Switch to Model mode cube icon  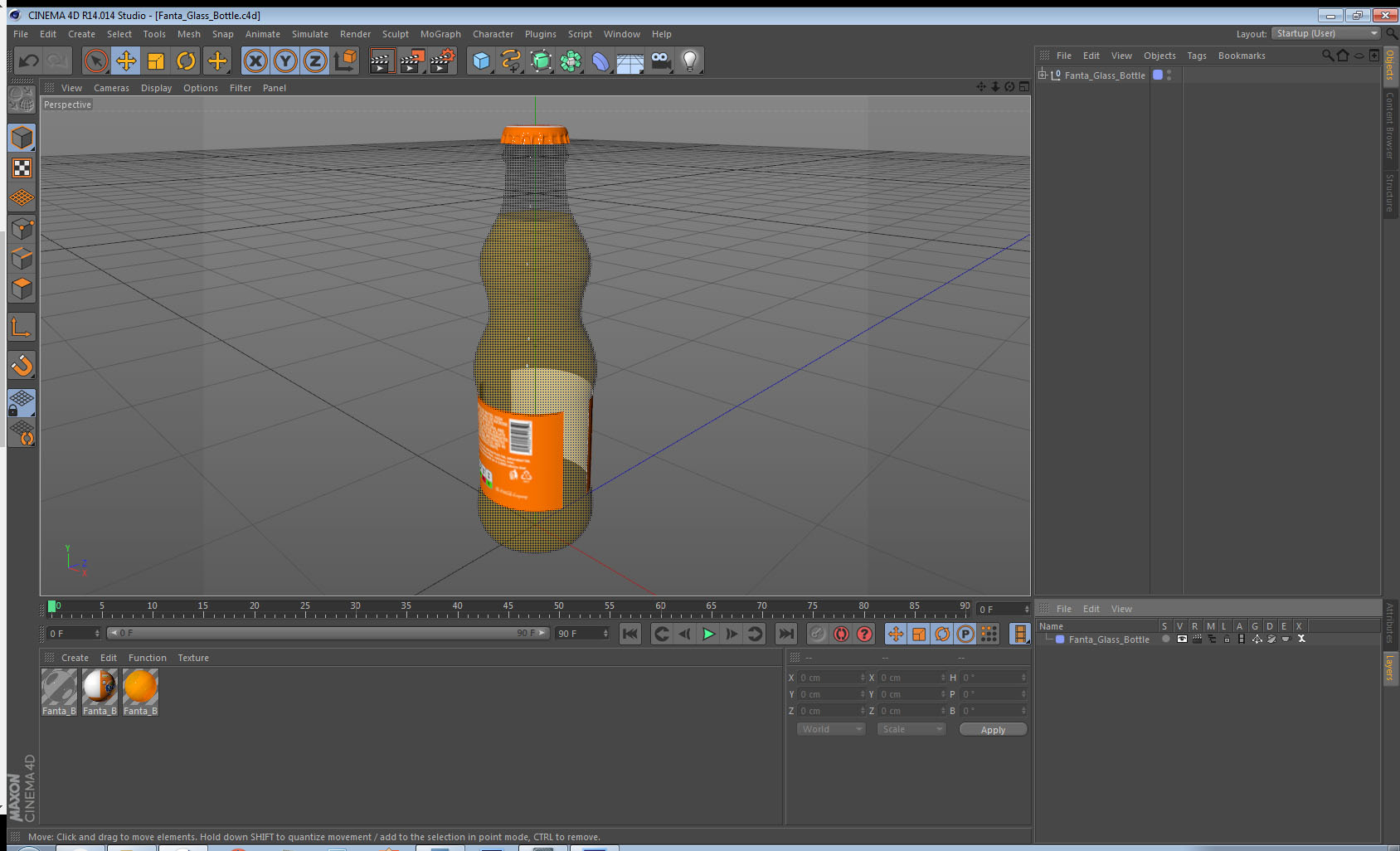tap(22, 138)
